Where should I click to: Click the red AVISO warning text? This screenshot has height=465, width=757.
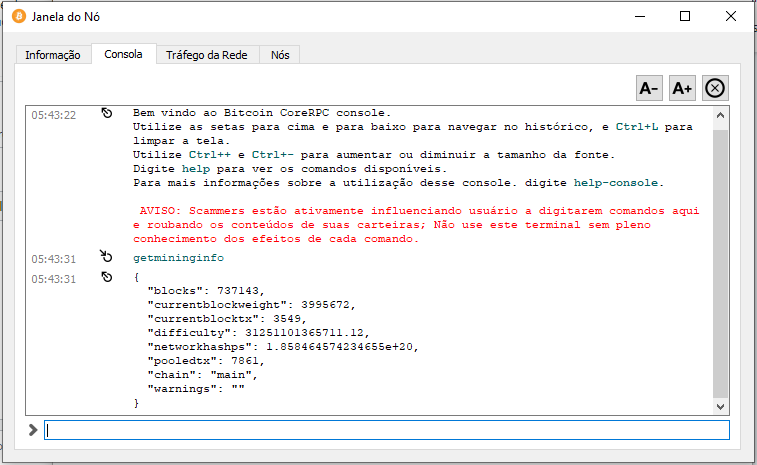coord(416,225)
